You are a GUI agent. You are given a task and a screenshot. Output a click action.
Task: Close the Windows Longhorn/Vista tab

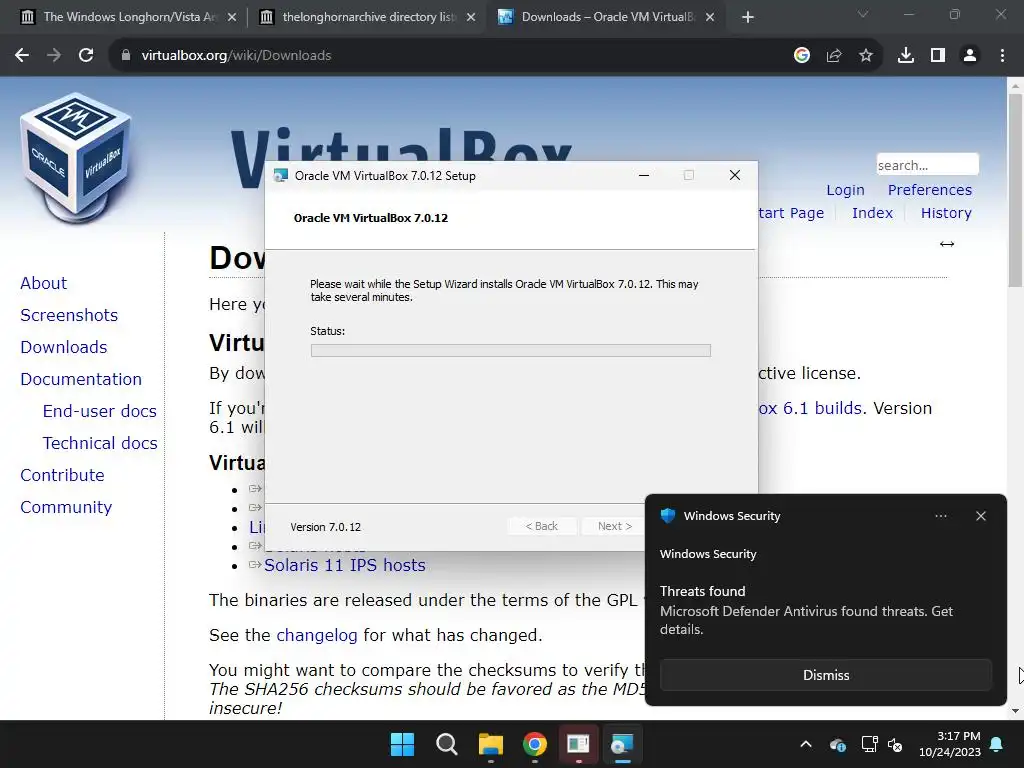pos(232,17)
